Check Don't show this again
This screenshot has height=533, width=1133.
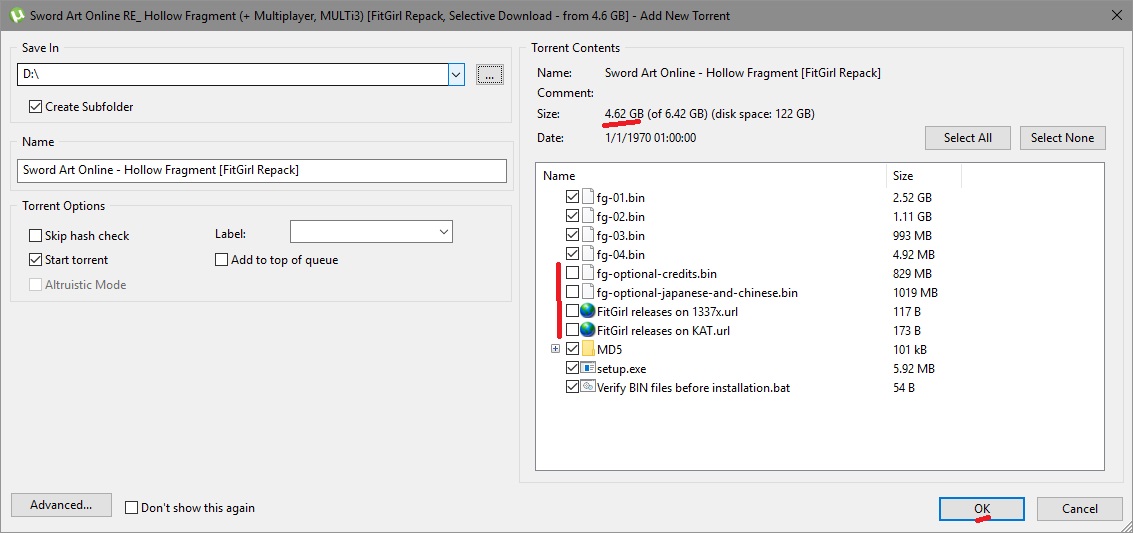131,508
